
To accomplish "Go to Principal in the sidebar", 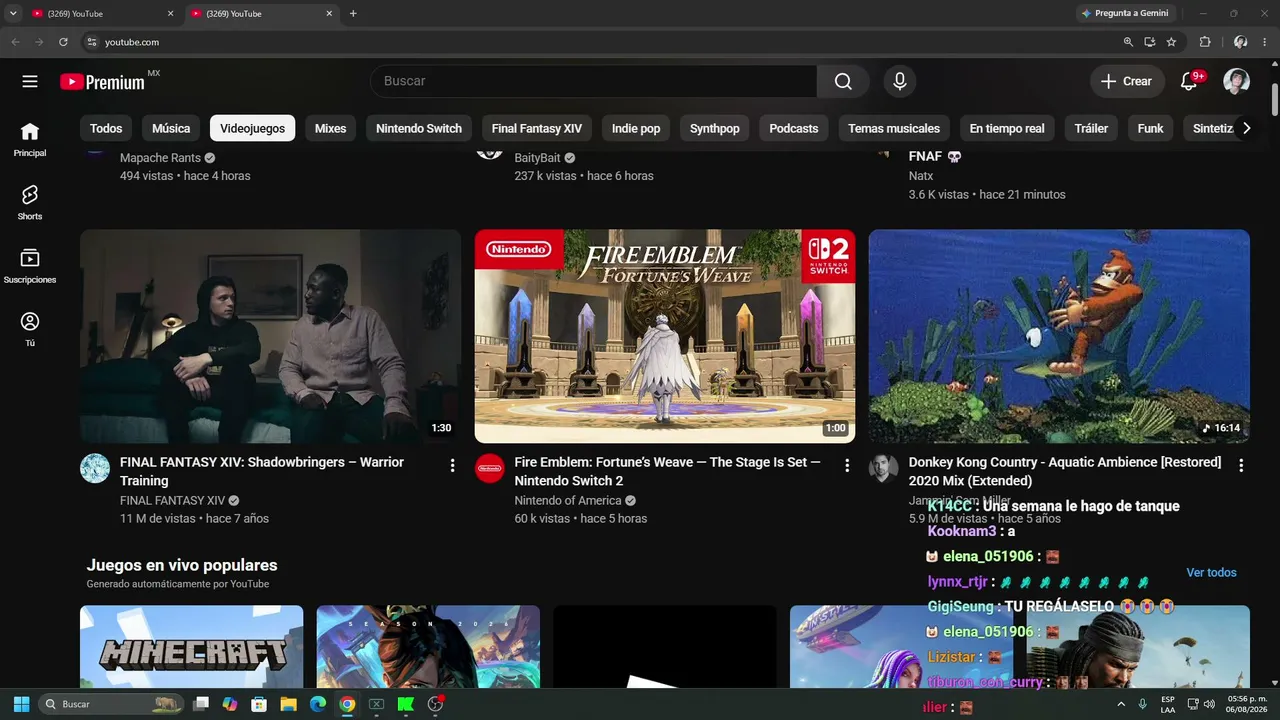I will coord(30,139).
